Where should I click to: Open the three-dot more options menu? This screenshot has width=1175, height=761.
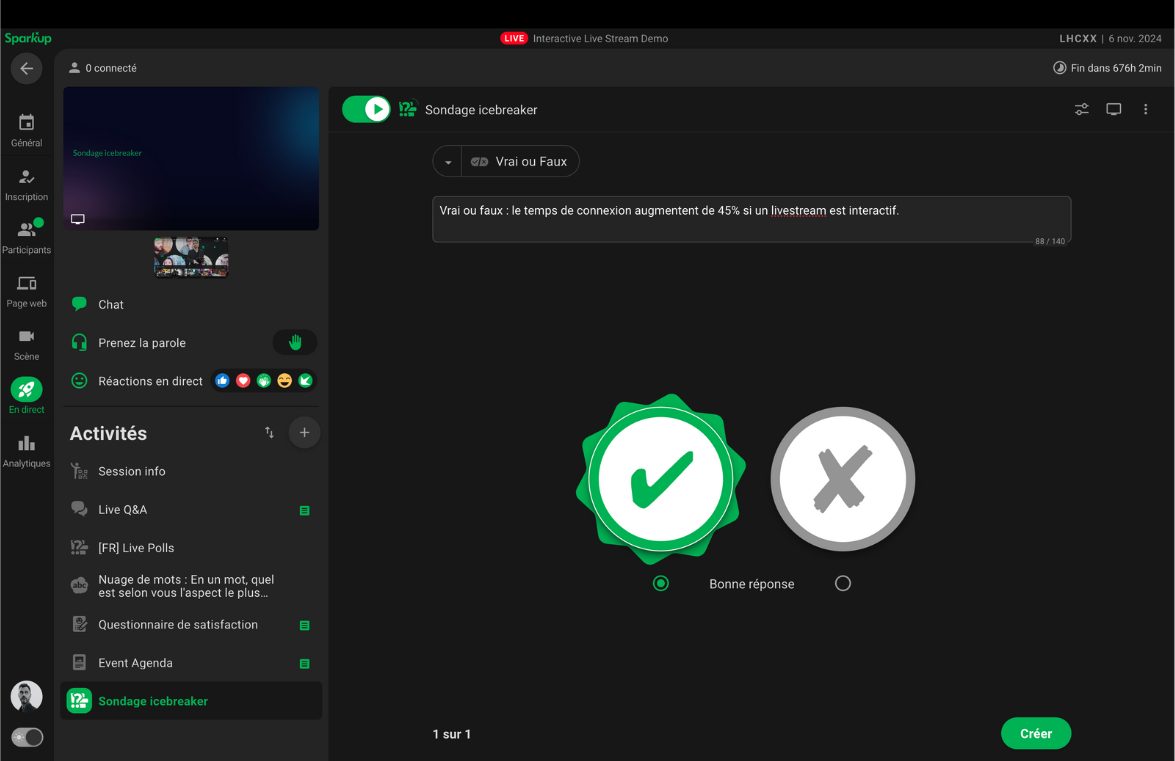pyautogui.click(x=1146, y=109)
